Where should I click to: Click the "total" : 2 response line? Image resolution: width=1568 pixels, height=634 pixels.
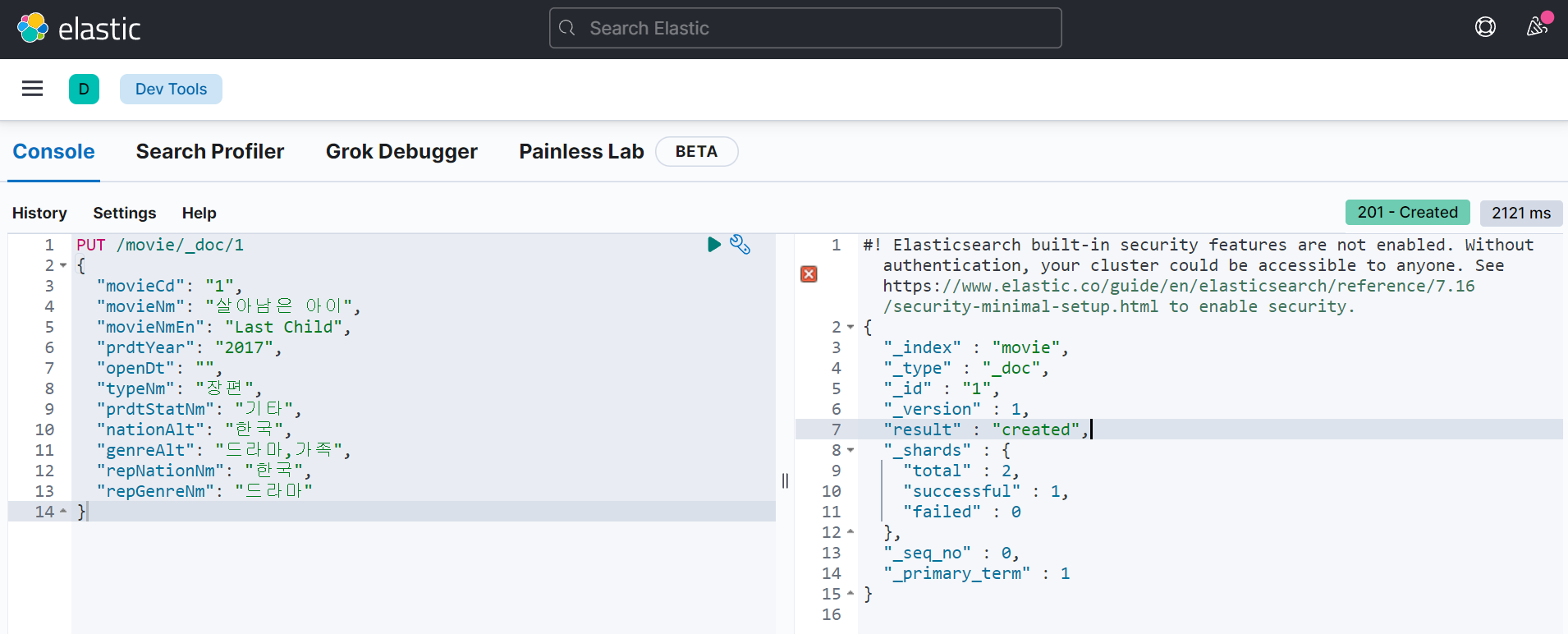coord(961,471)
